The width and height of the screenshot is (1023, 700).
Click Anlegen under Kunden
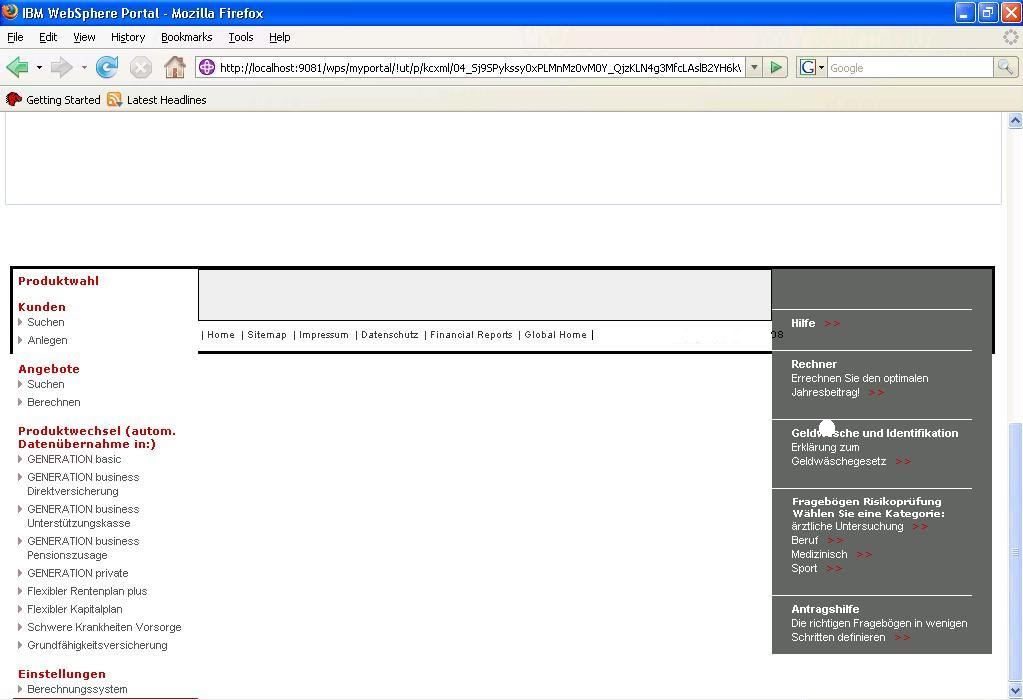click(47, 340)
